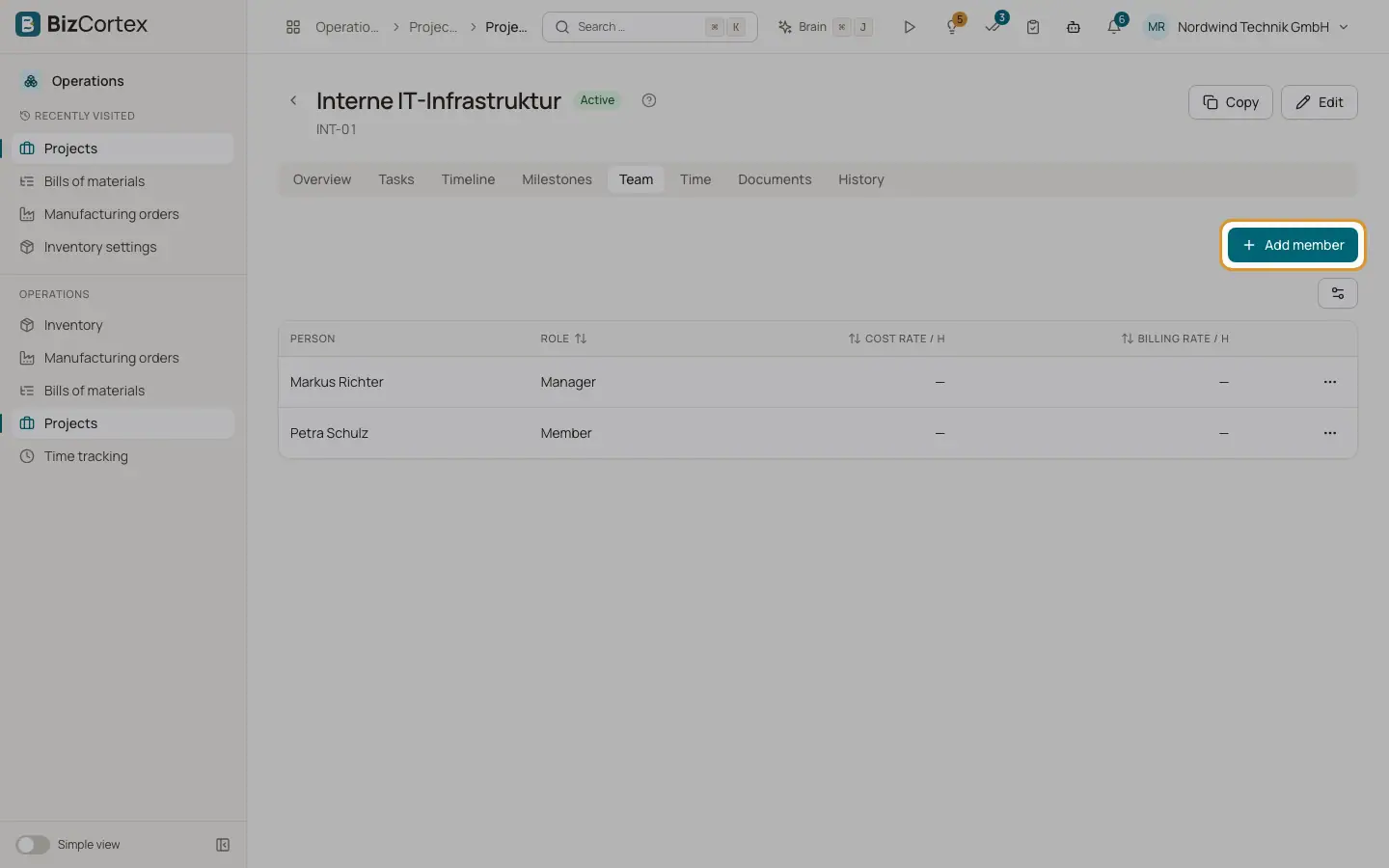1389x868 pixels.
Task: Open notifications bell with badge 6
Action: 1115,26
